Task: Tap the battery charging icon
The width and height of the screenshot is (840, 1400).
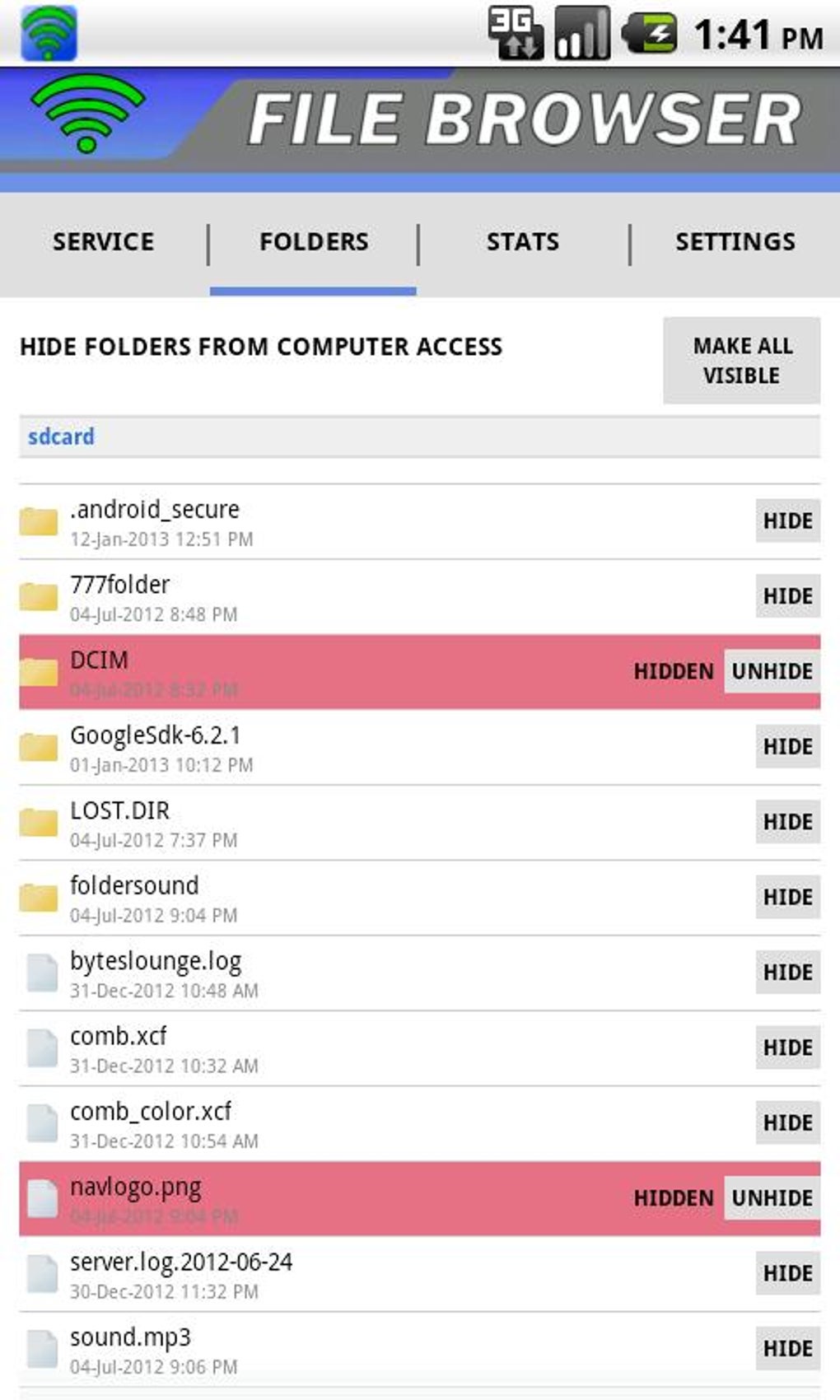Action: [650, 35]
